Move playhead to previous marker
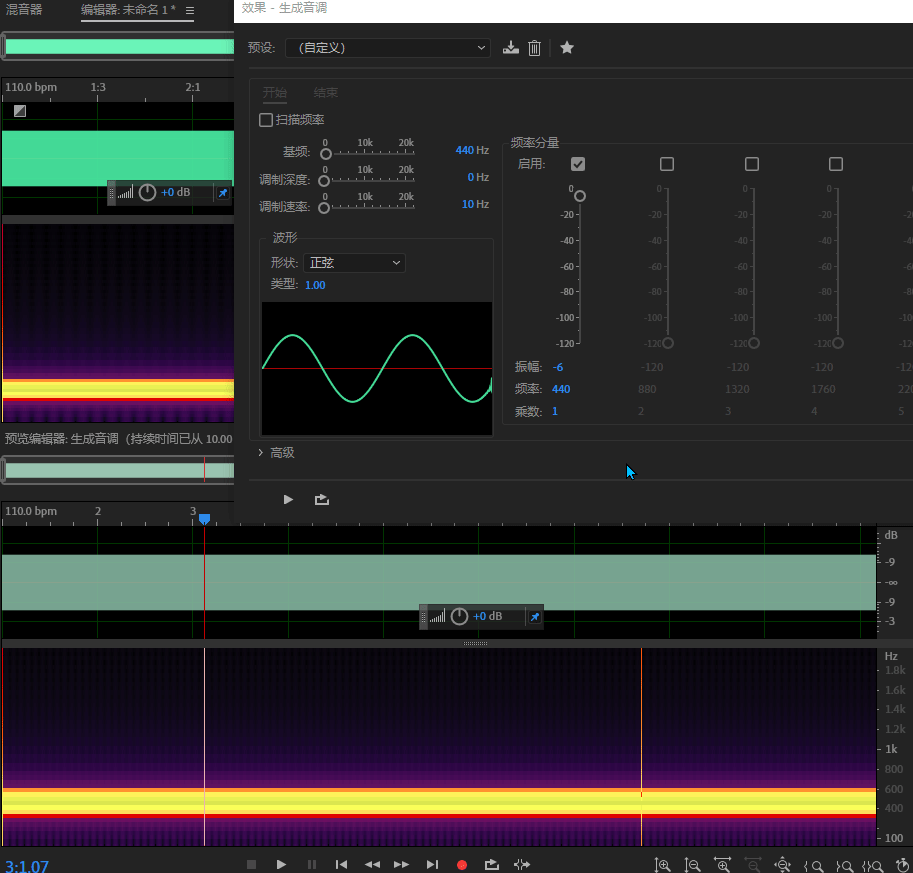The width and height of the screenshot is (913, 873). click(x=342, y=864)
